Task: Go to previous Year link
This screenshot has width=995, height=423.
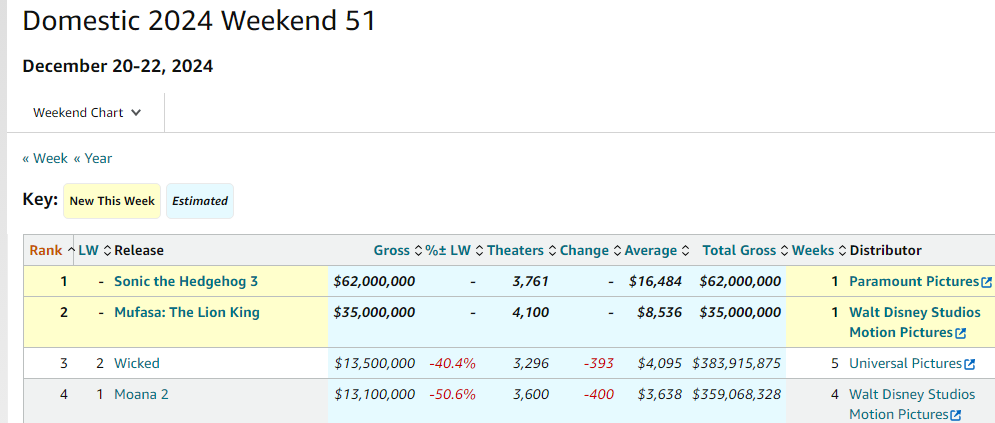Action: [x=93, y=159]
